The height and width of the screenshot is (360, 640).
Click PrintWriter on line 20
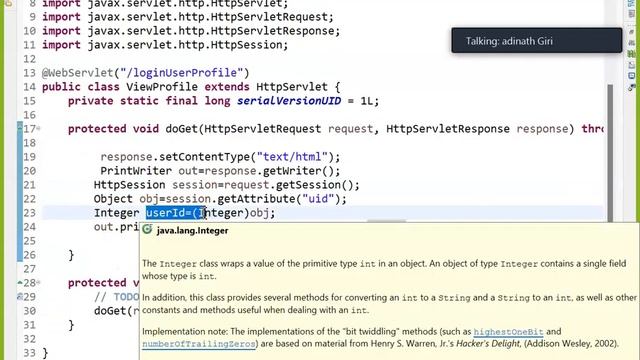[x=136, y=171]
